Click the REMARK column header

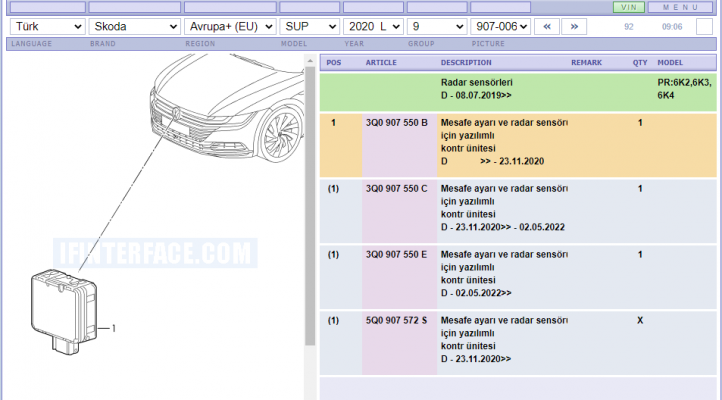click(586, 63)
